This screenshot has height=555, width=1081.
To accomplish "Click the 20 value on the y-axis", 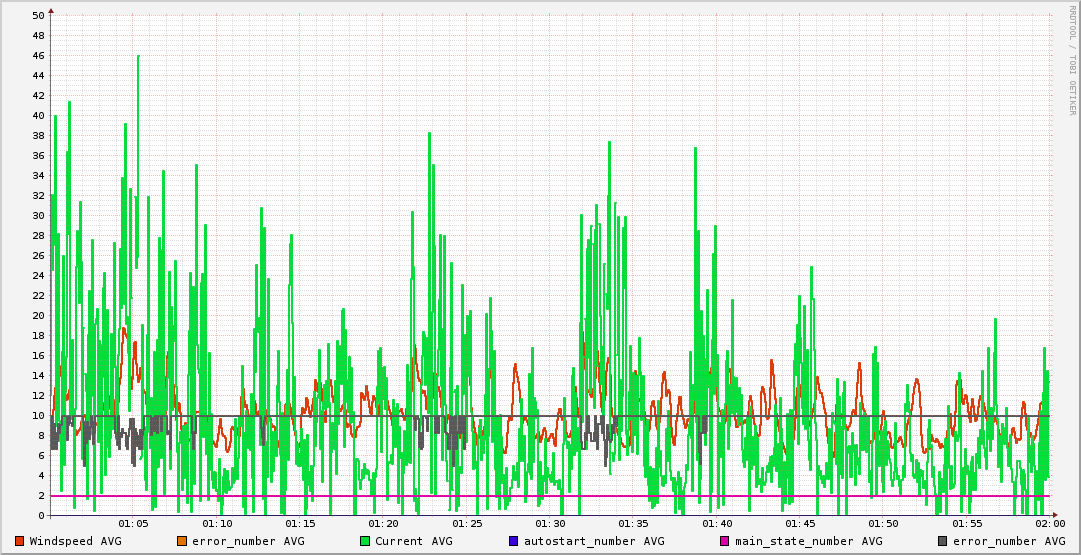I will click(38, 316).
